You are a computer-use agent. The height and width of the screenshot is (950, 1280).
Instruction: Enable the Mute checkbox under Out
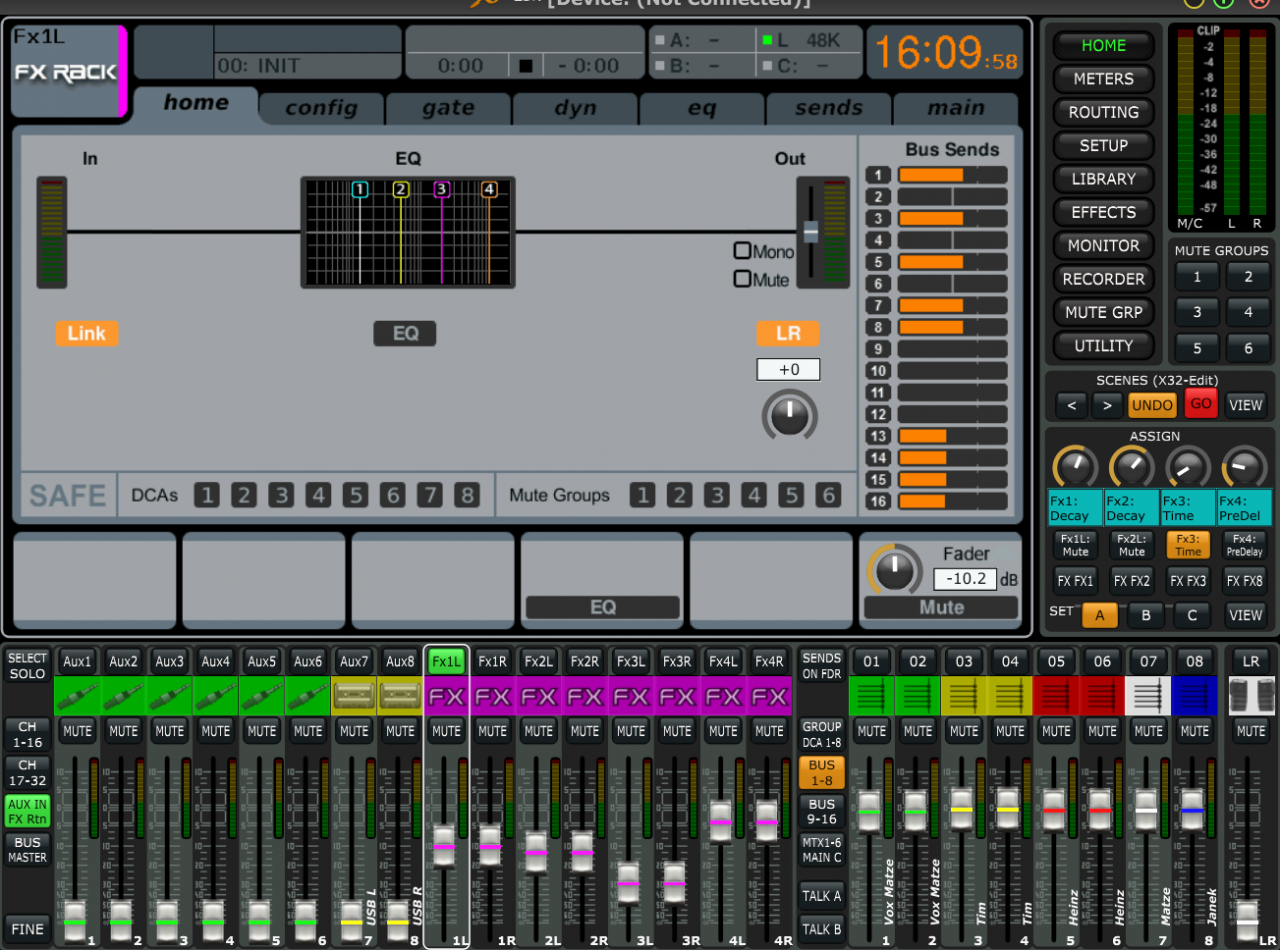[x=742, y=279]
